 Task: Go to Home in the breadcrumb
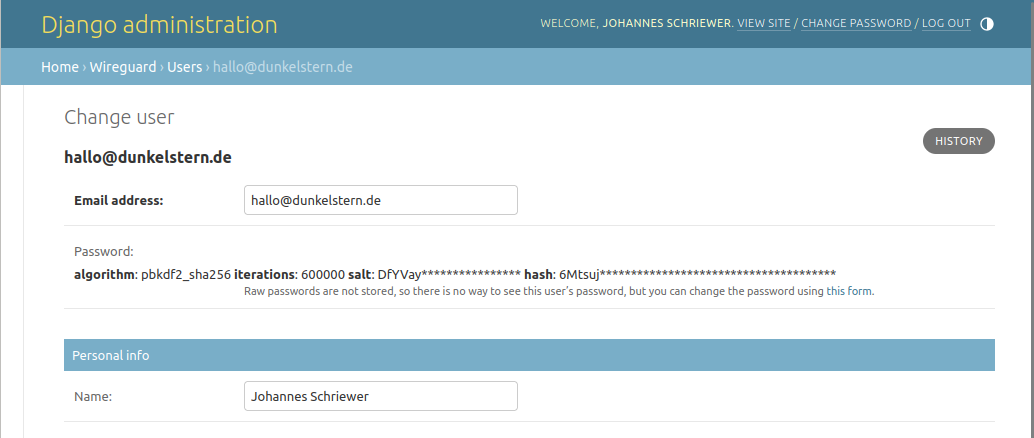(60, 67)
